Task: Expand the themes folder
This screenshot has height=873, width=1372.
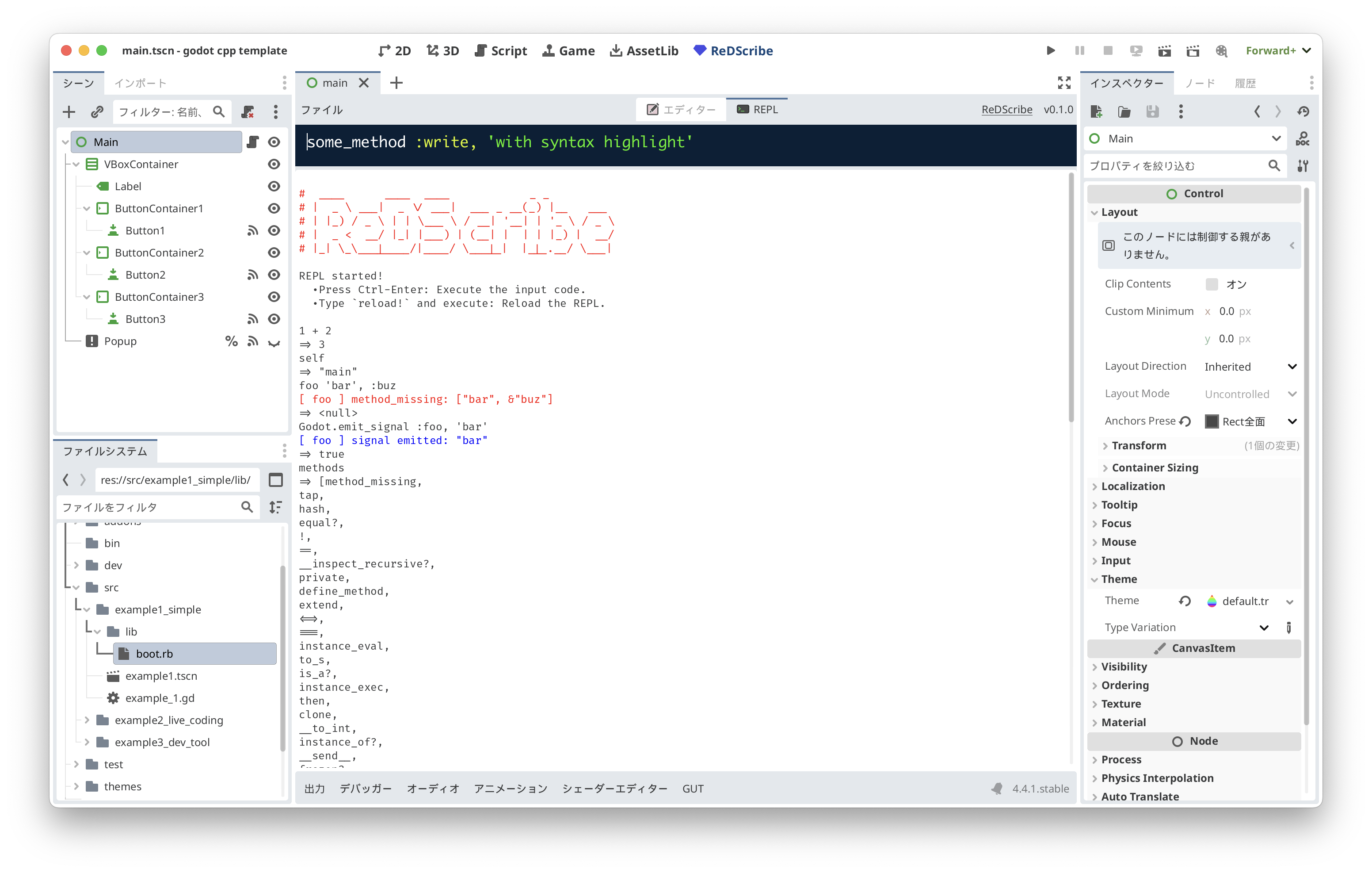Action: click(x=76, y=786)
